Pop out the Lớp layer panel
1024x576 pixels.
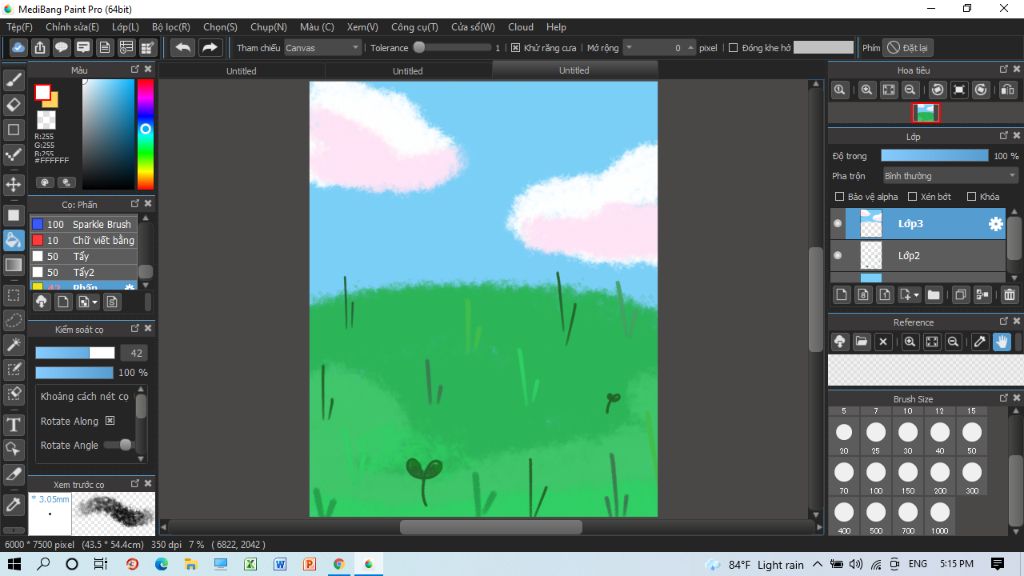tap(1004, 136)
